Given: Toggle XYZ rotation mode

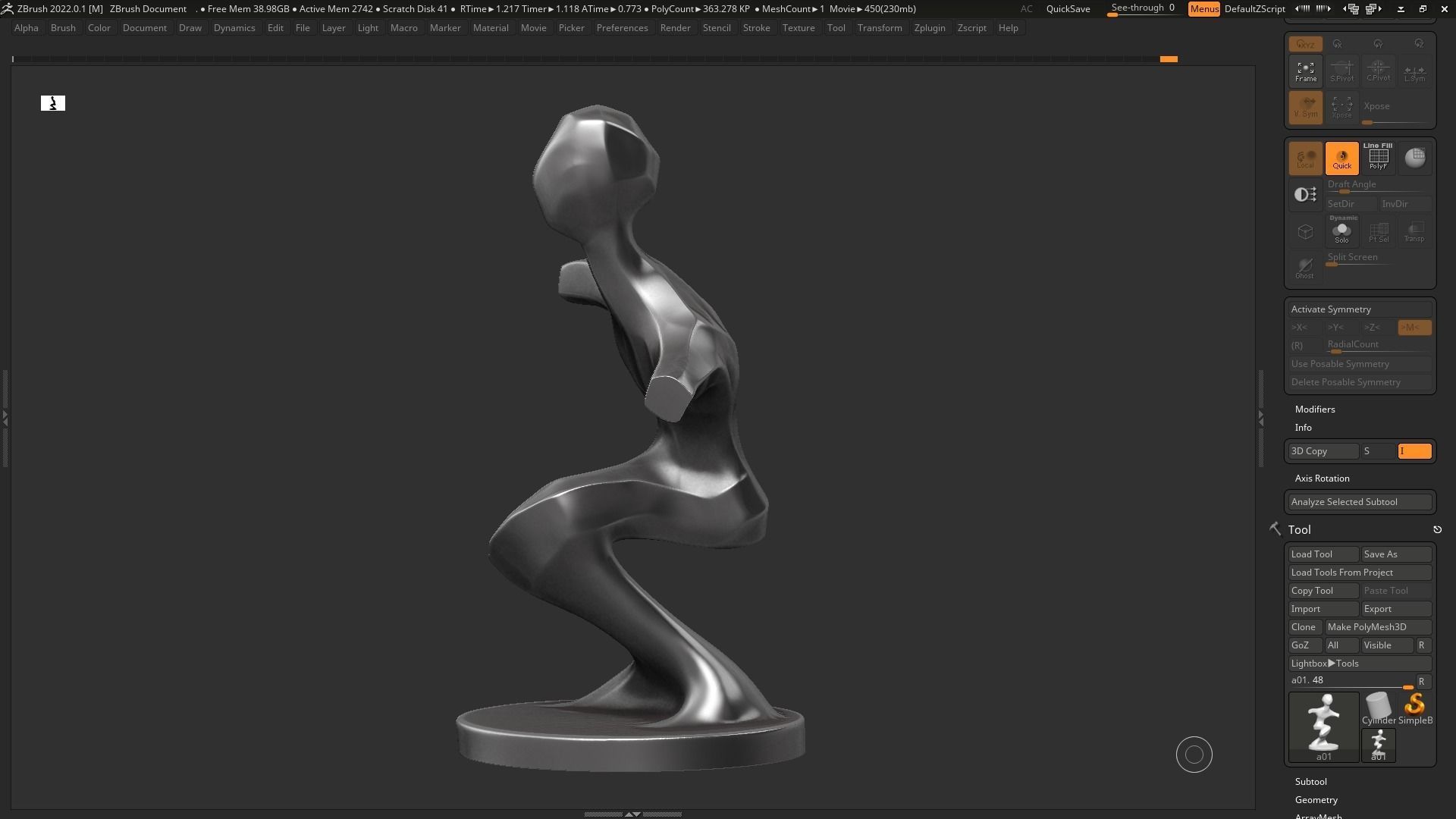Looking at the screenshot, I should pos(1305,44).
